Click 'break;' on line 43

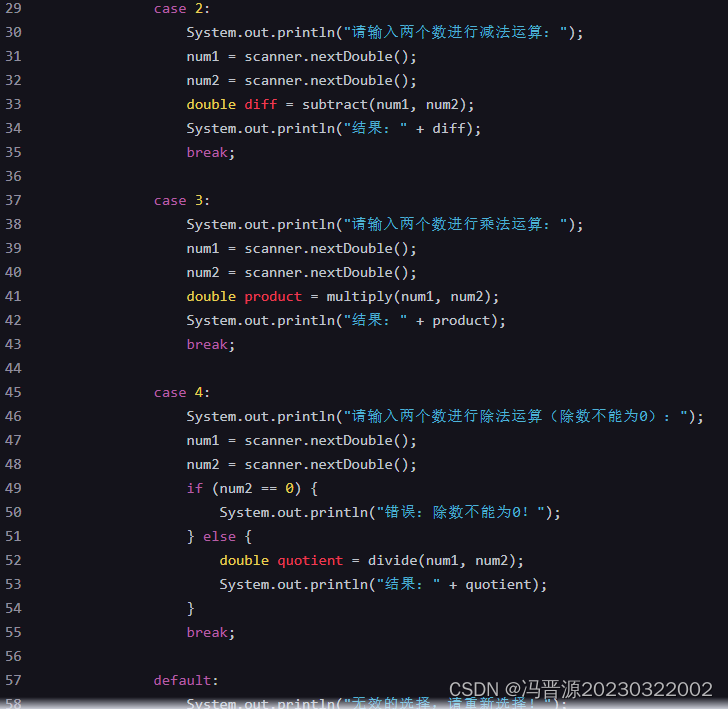(x=211, y=345)
